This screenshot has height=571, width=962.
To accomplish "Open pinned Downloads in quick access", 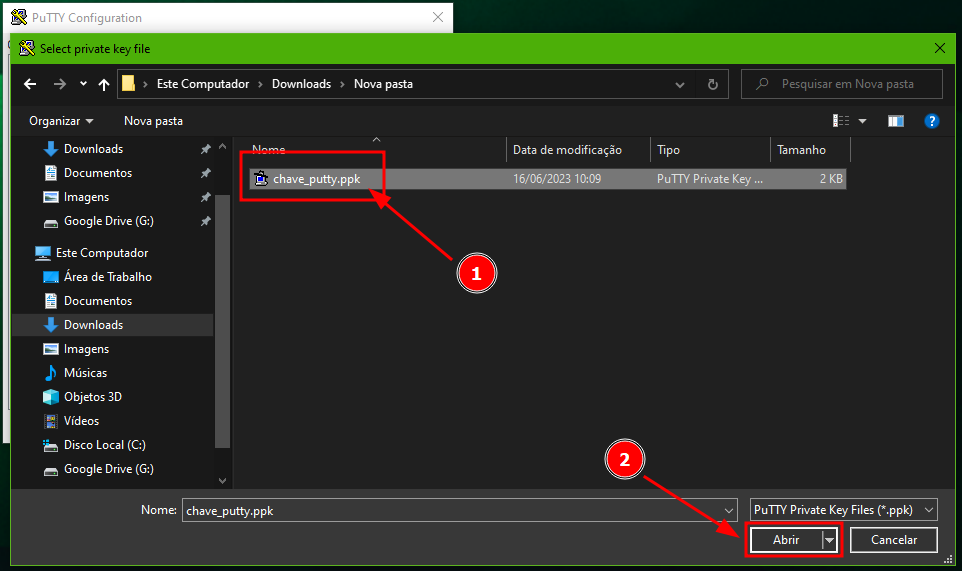I will (x=93, y=149).
